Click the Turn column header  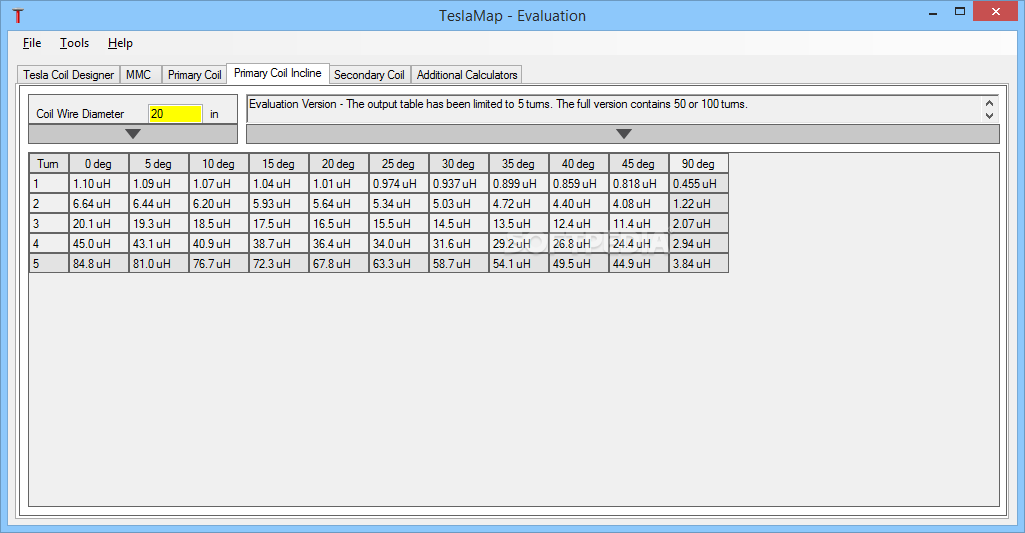coord(48,163)
